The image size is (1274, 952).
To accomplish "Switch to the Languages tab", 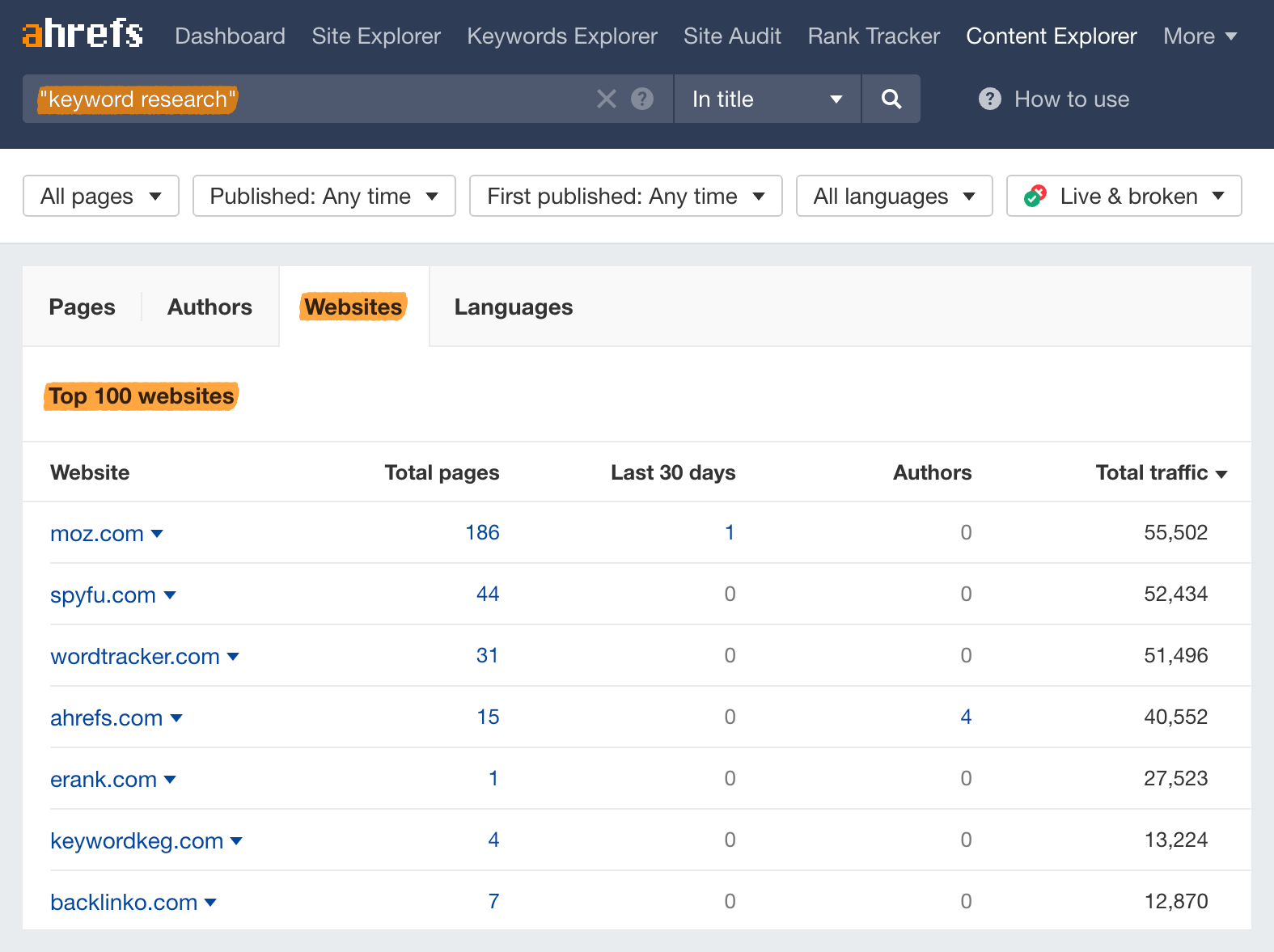I will pos(513,307).
